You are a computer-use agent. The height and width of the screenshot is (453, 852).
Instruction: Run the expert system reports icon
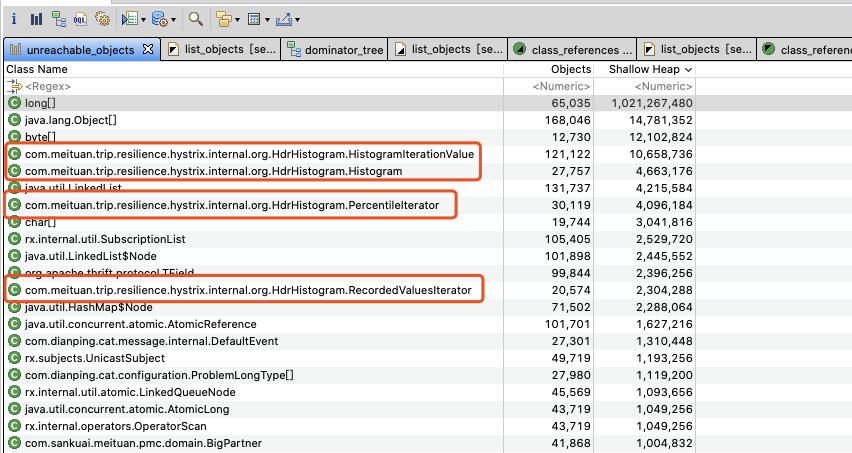129,20
